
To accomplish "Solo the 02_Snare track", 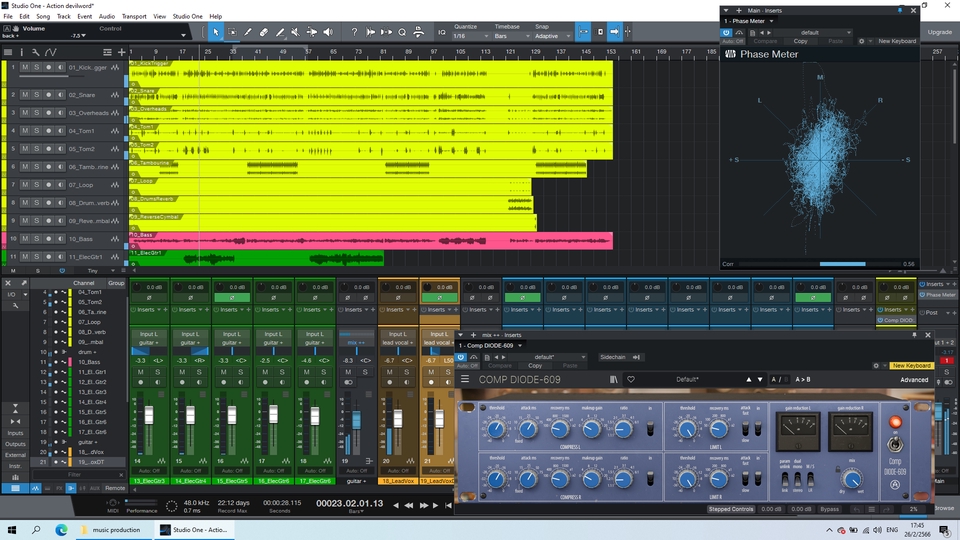I will [x=37, y=95].
